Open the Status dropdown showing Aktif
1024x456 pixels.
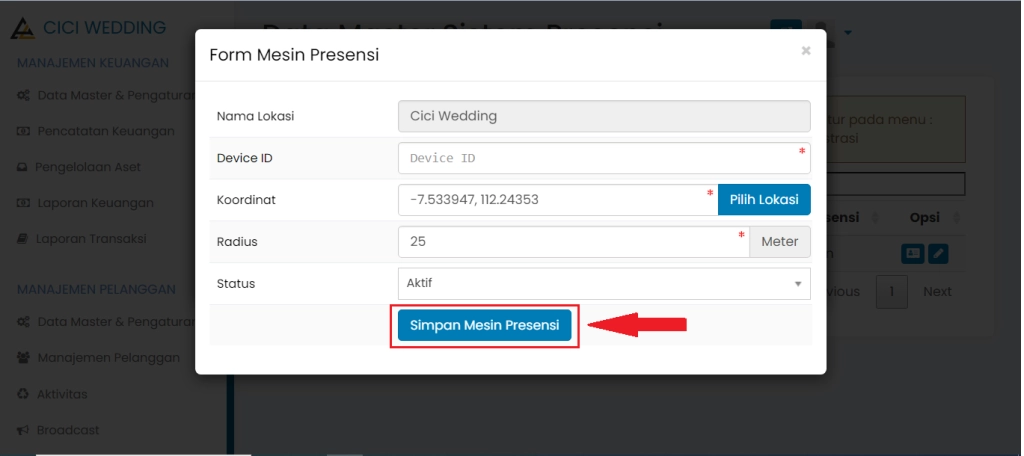click(604, 284)
